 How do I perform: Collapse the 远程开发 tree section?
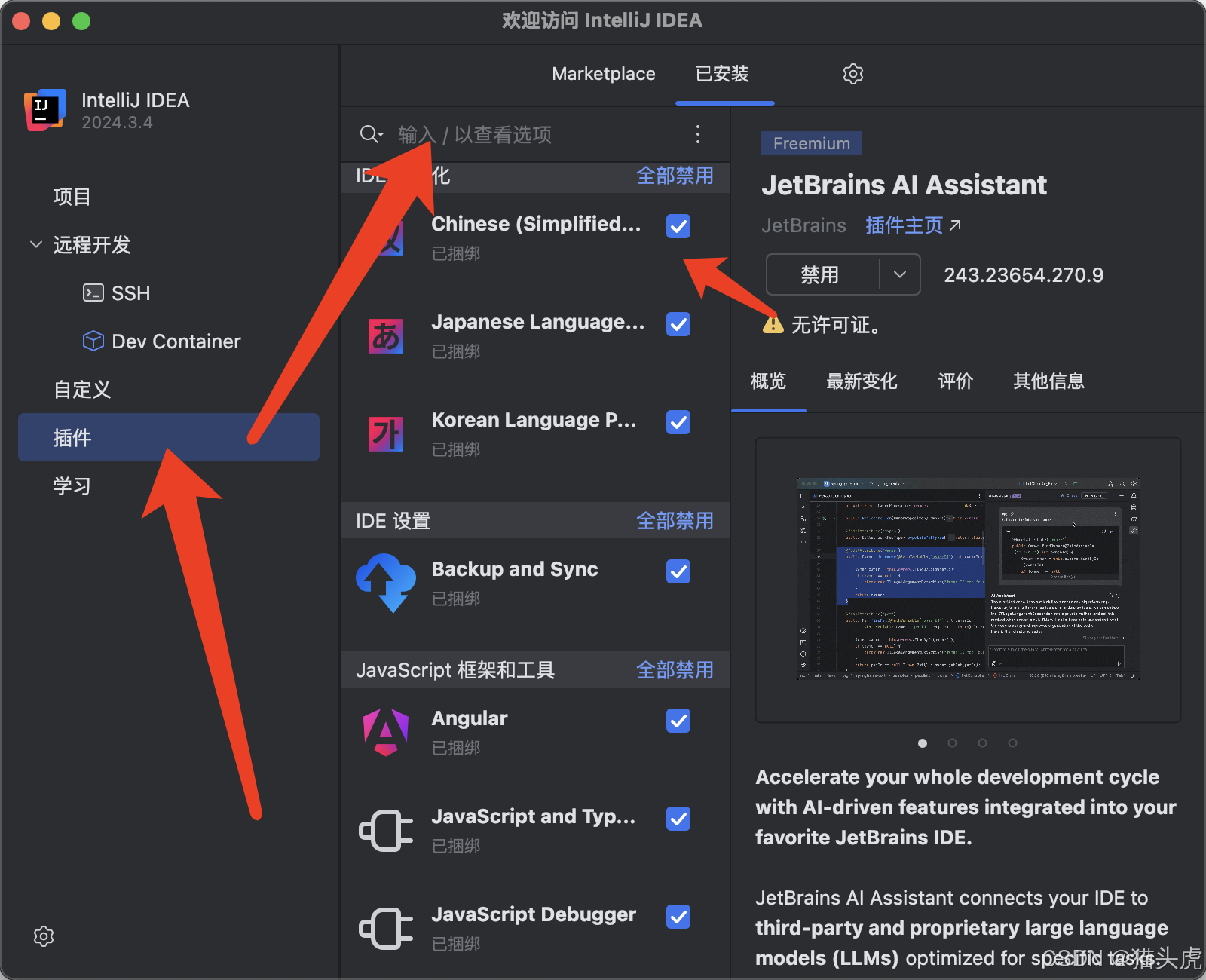tap(35, 244)
